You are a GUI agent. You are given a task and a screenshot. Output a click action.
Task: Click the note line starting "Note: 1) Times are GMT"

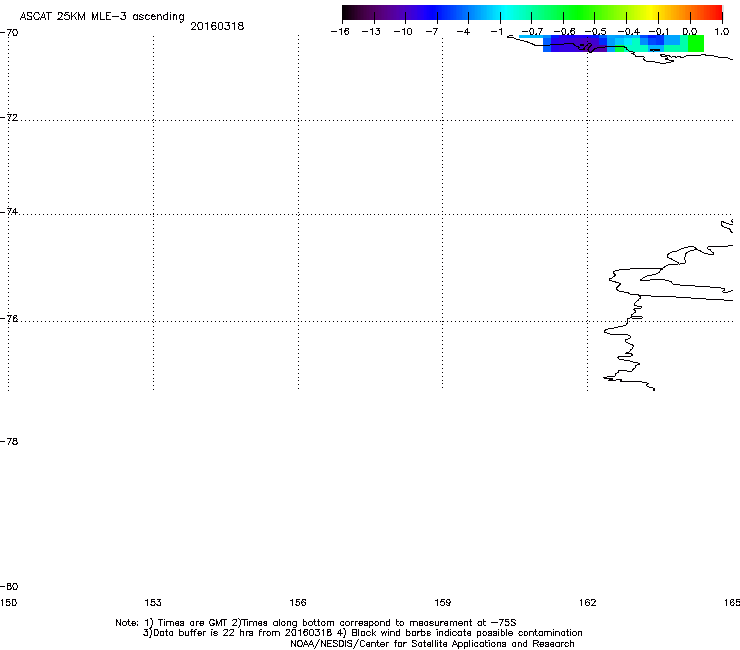[x=316, y=623]
